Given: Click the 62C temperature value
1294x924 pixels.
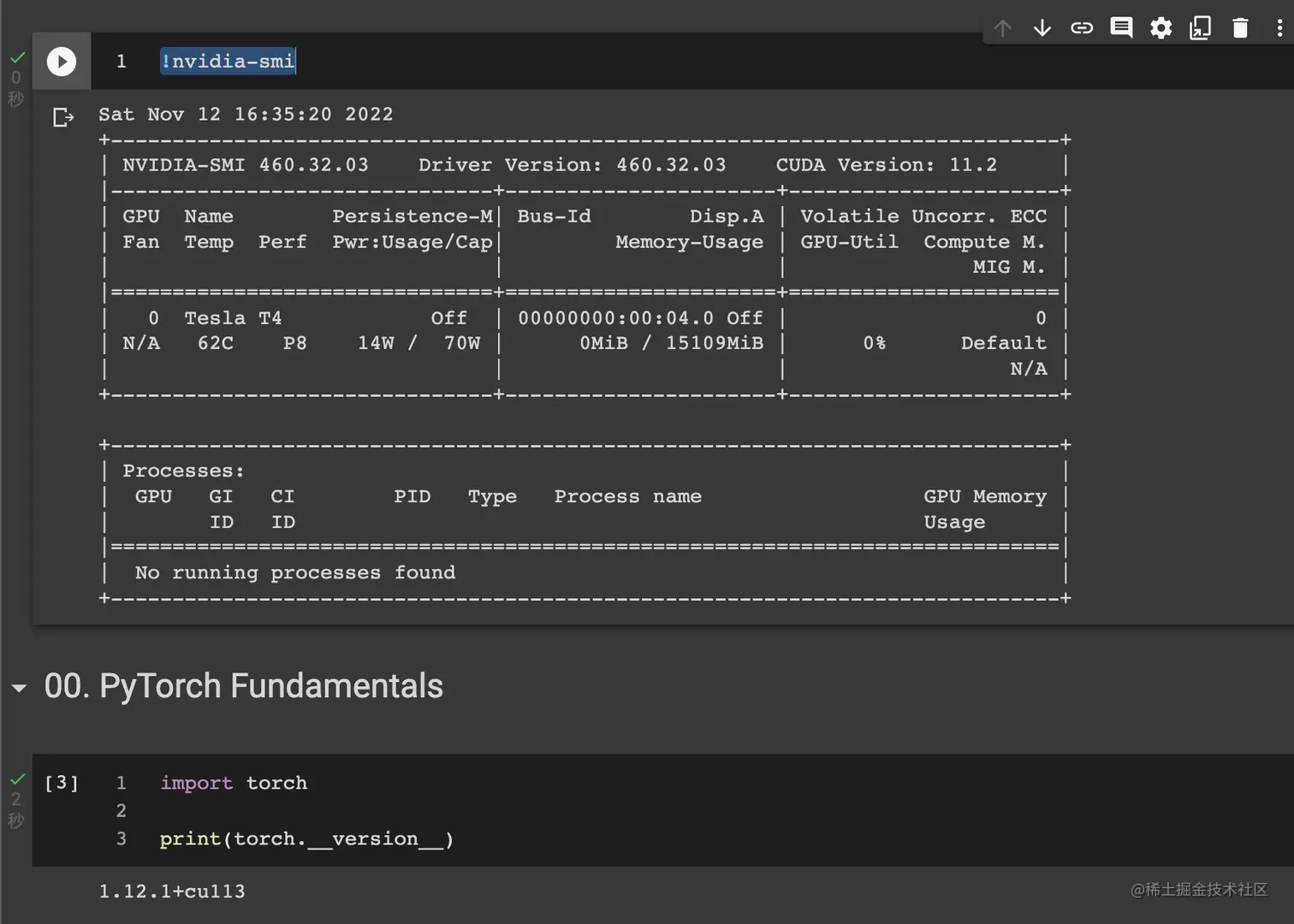Looking at the screenshot, I should click(x=216, y=343).
